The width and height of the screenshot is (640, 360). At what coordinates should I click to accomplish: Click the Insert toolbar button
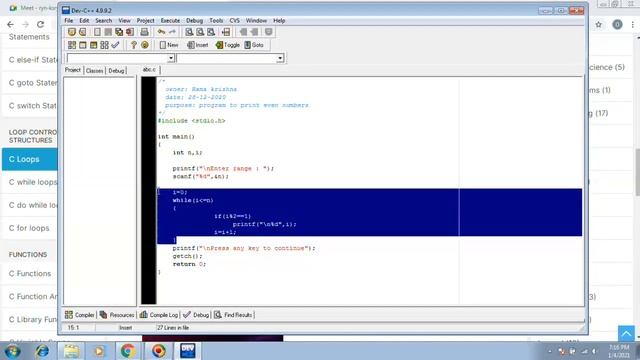pos(198,45)
